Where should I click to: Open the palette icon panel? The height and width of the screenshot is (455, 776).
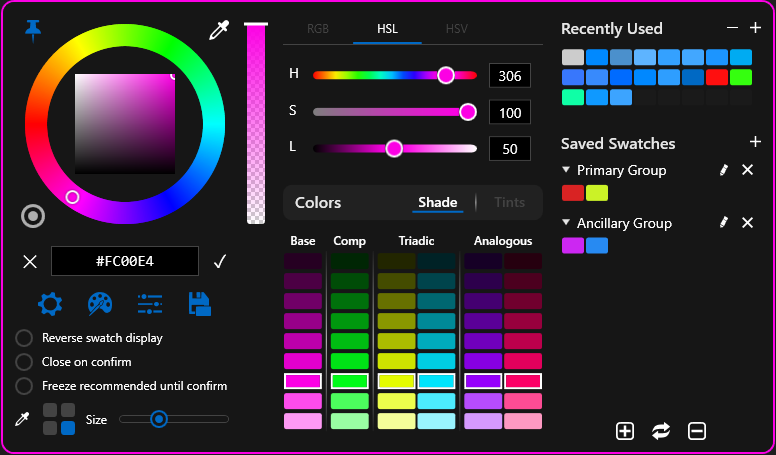point(100,304)
